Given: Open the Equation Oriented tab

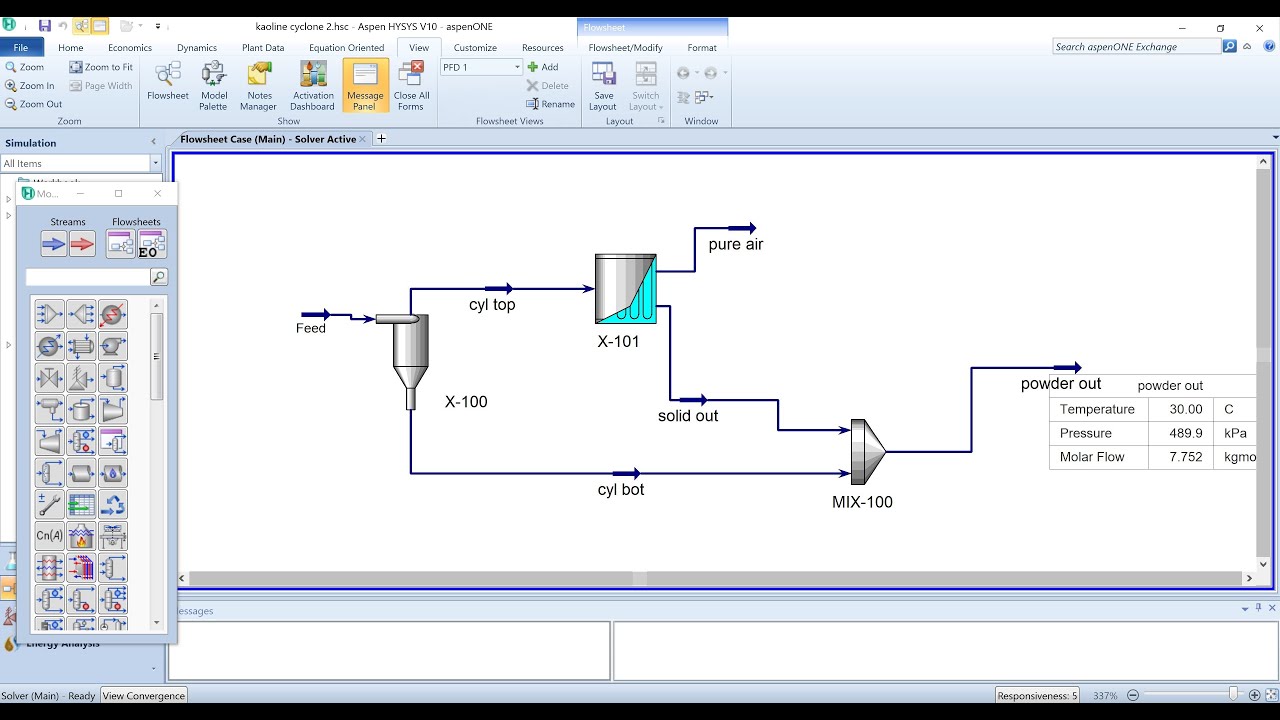Looking at the screenshot, I should [x=346, y=47].
